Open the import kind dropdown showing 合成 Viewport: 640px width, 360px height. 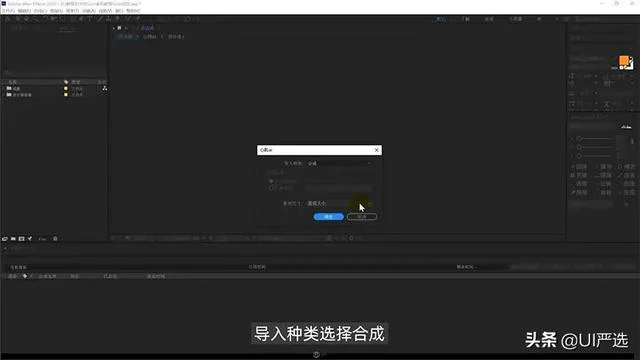click(339, 163)
